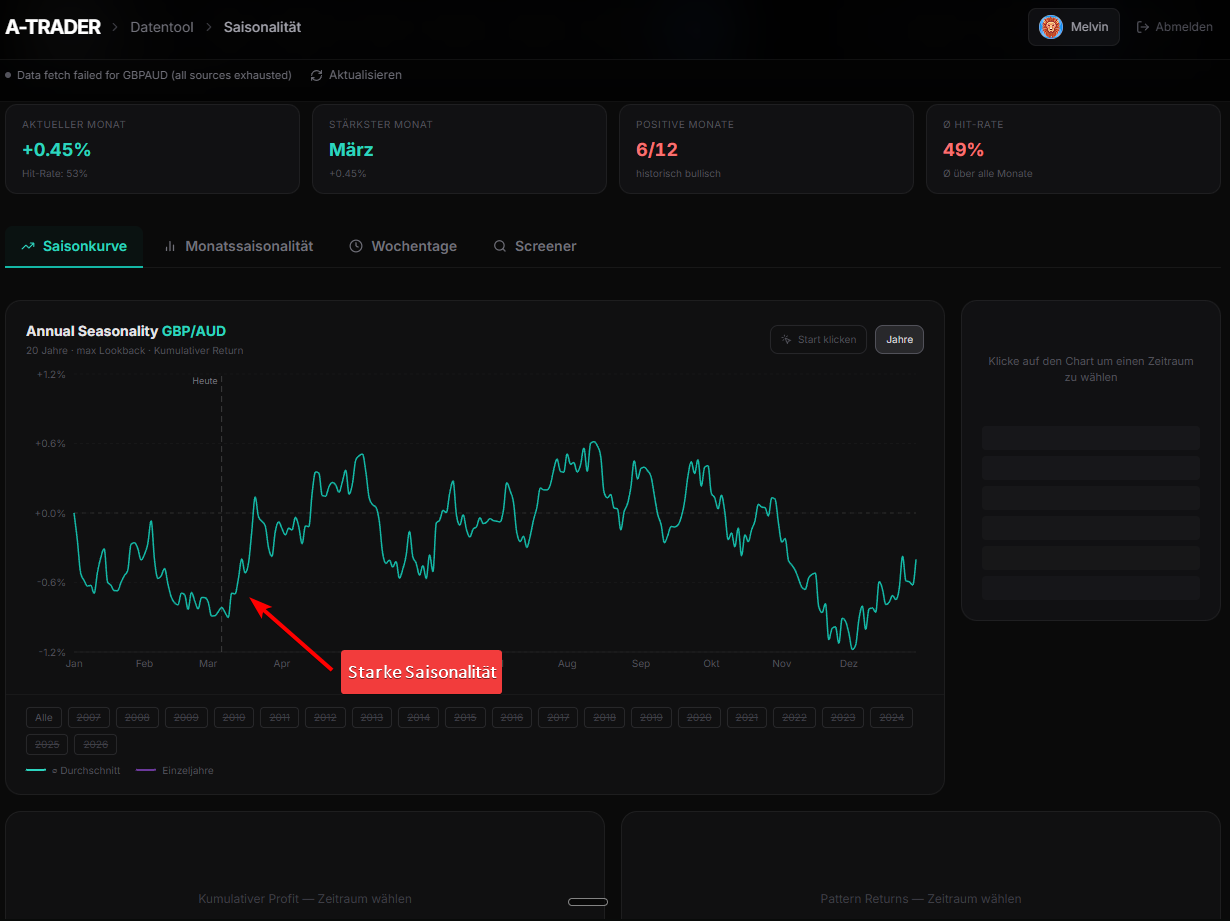This screenshot has height=921, width=1230.
Task: Click the Aktualisieren refresh icon
Action: (316, 74)
